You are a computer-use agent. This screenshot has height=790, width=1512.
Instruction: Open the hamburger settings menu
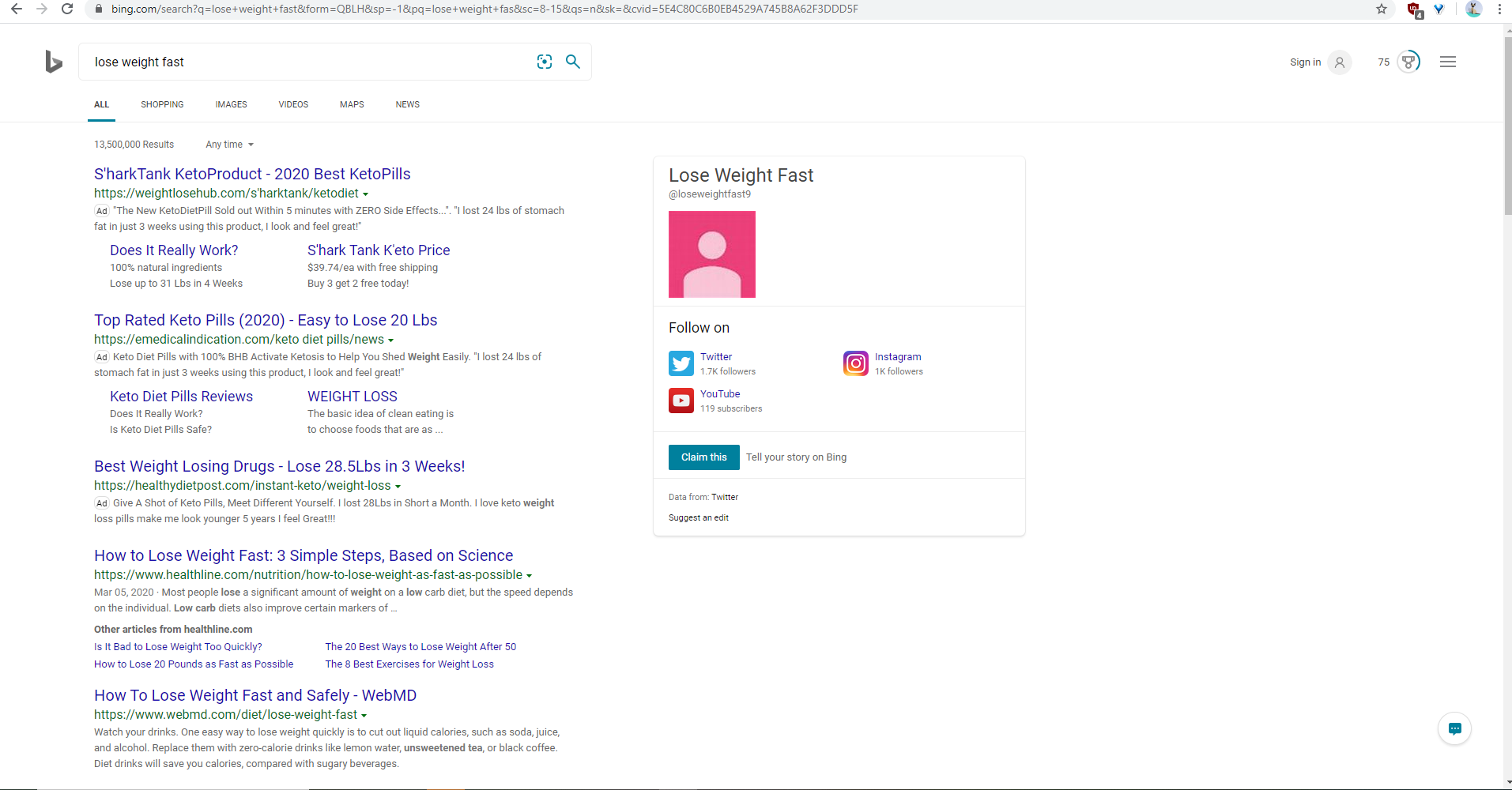click(1448, 62)
